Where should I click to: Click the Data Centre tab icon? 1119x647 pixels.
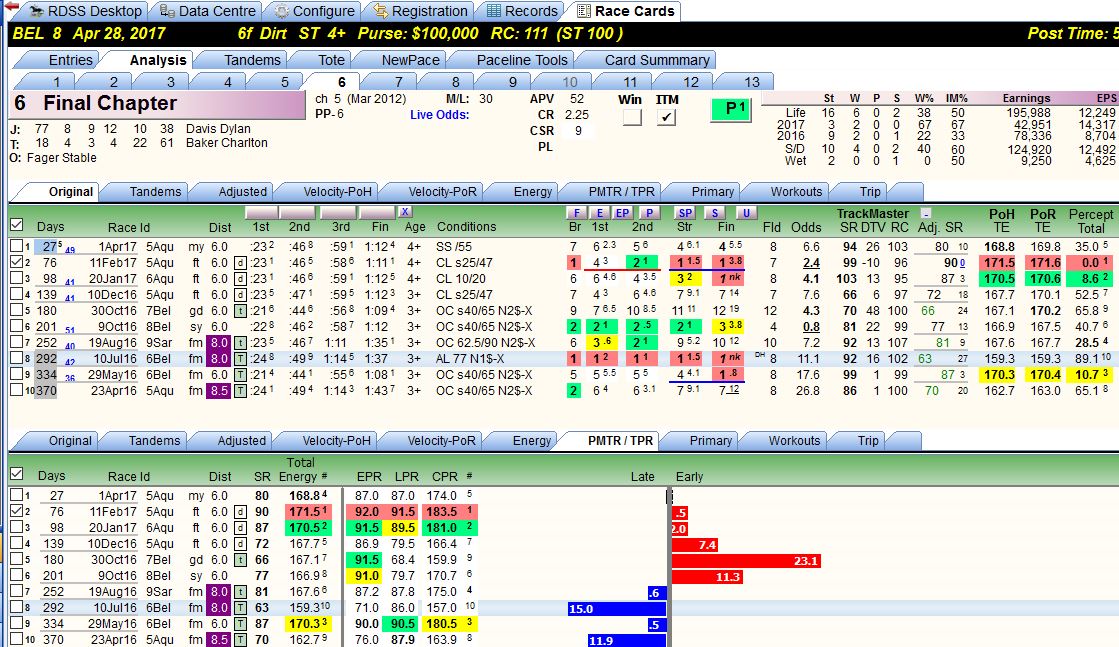[x=167, y=11]
